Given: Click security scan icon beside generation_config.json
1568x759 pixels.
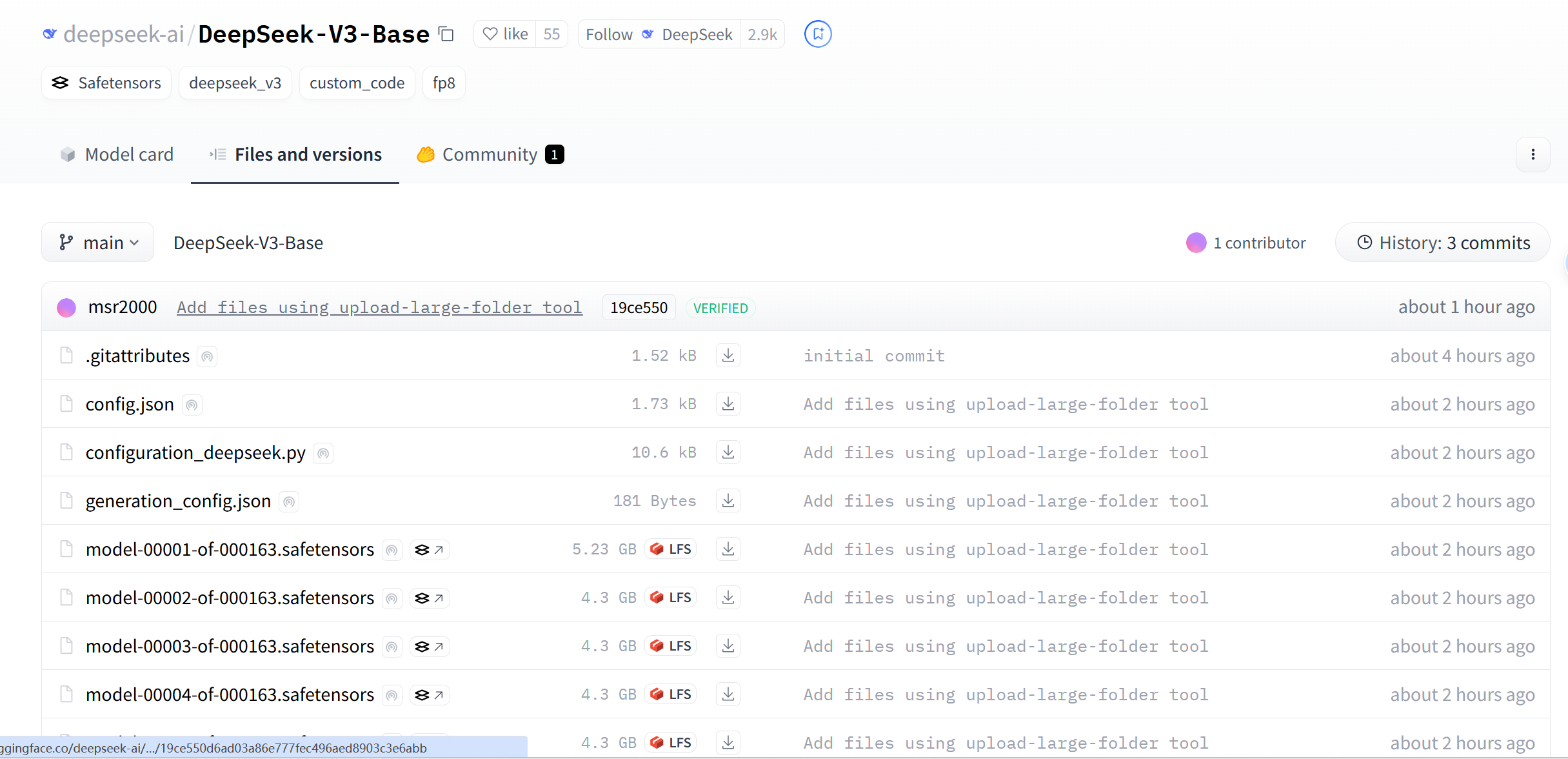Looking at the screenshot, I should pyautogui.click(x=289, y=501).
